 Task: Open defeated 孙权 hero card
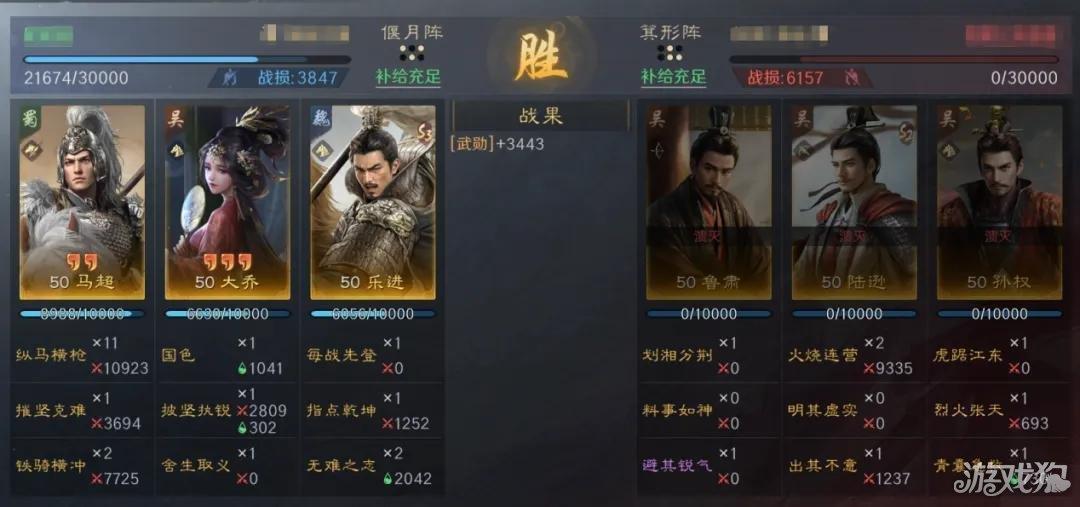click(999, 202)
